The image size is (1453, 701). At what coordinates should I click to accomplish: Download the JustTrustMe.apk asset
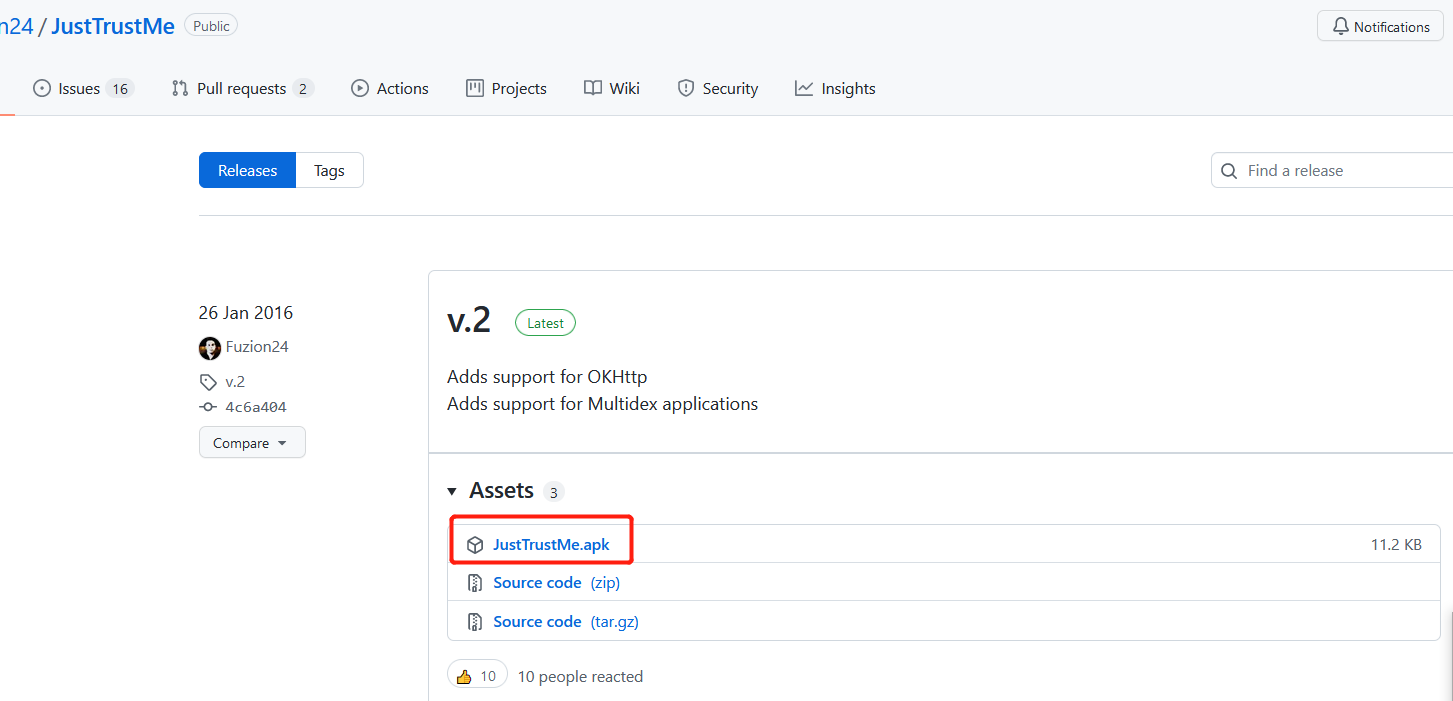pos(550,544)
